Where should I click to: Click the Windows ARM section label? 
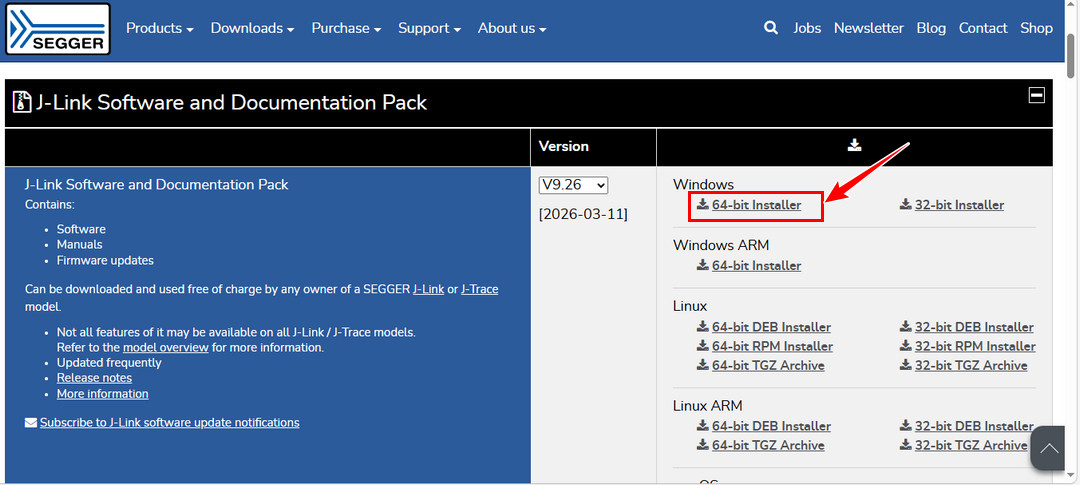(721, 245)
